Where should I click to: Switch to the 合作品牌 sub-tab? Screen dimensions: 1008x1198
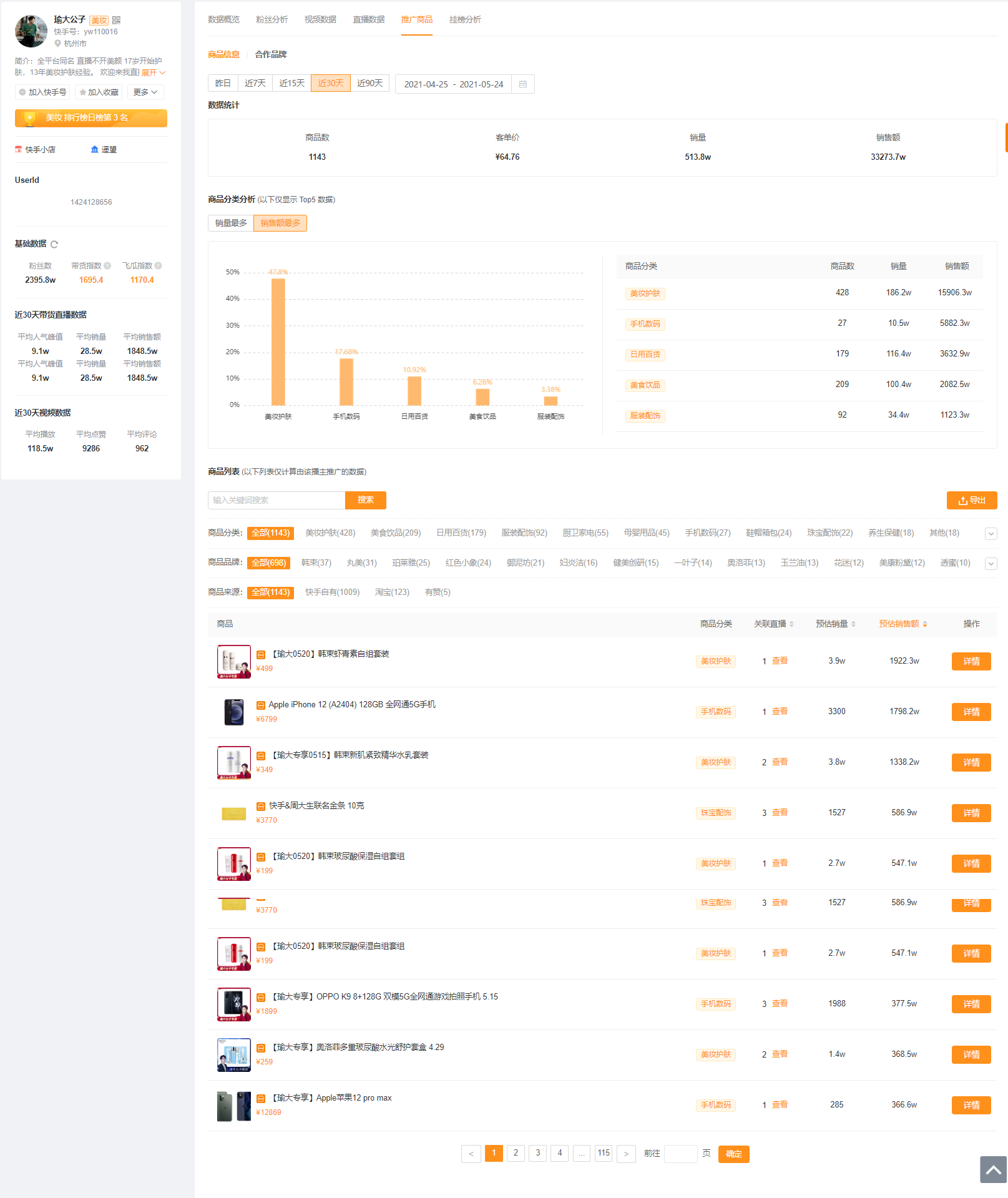271,55
